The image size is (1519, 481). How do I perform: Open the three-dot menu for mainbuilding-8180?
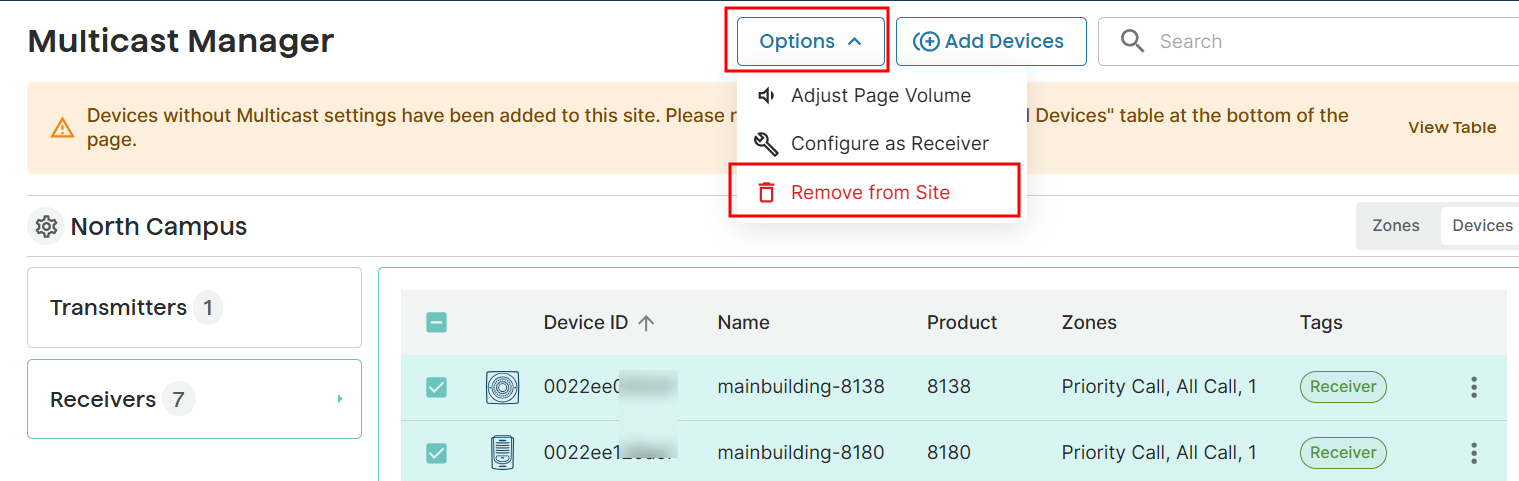point(1474,453)
